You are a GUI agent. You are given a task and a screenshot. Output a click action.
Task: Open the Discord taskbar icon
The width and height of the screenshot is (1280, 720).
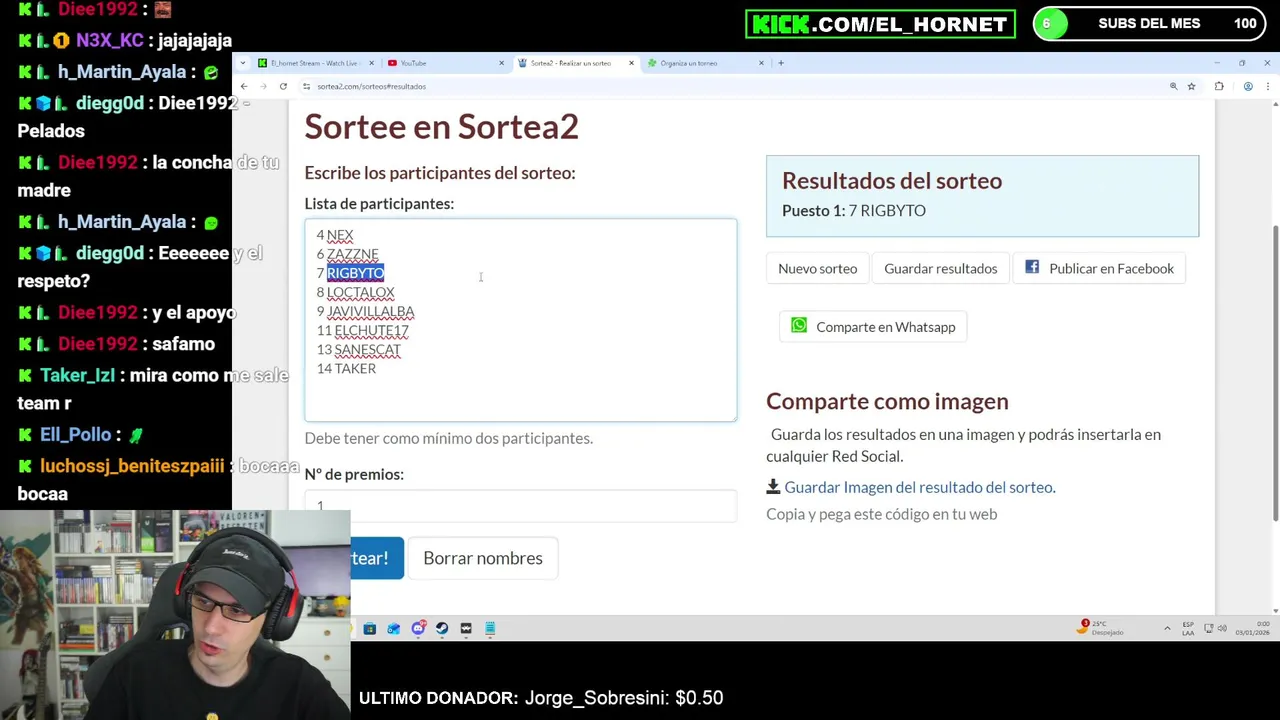coord(418,628)
